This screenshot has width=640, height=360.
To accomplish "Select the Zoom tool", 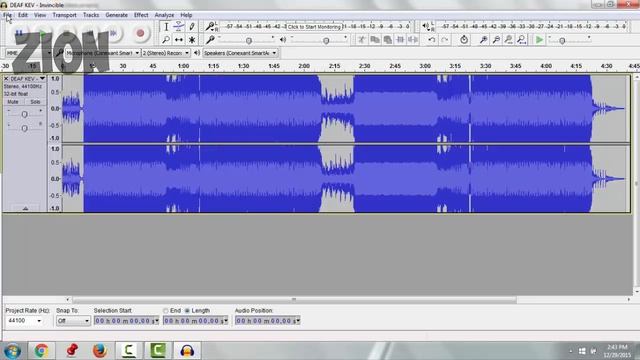I will (166, 40).
